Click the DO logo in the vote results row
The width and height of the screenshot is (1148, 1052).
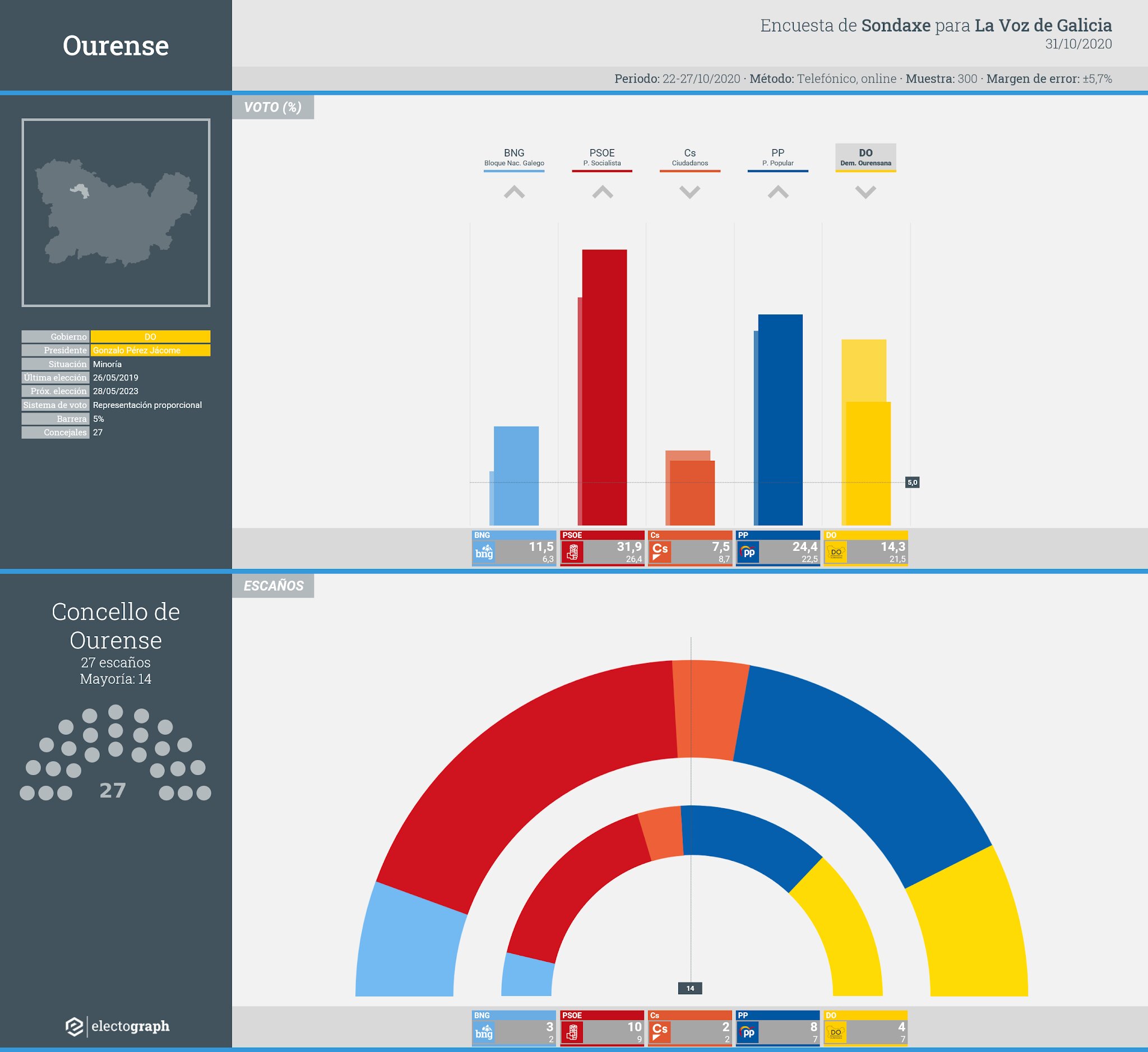[836, 552]
